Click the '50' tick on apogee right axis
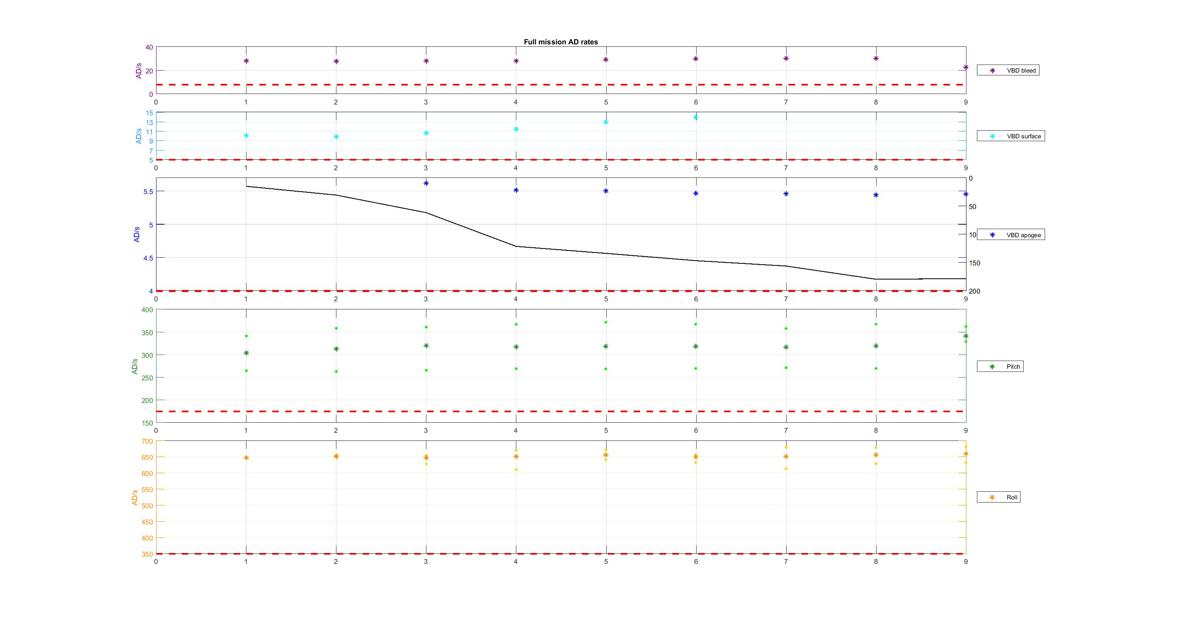 (x=973, y=206)
